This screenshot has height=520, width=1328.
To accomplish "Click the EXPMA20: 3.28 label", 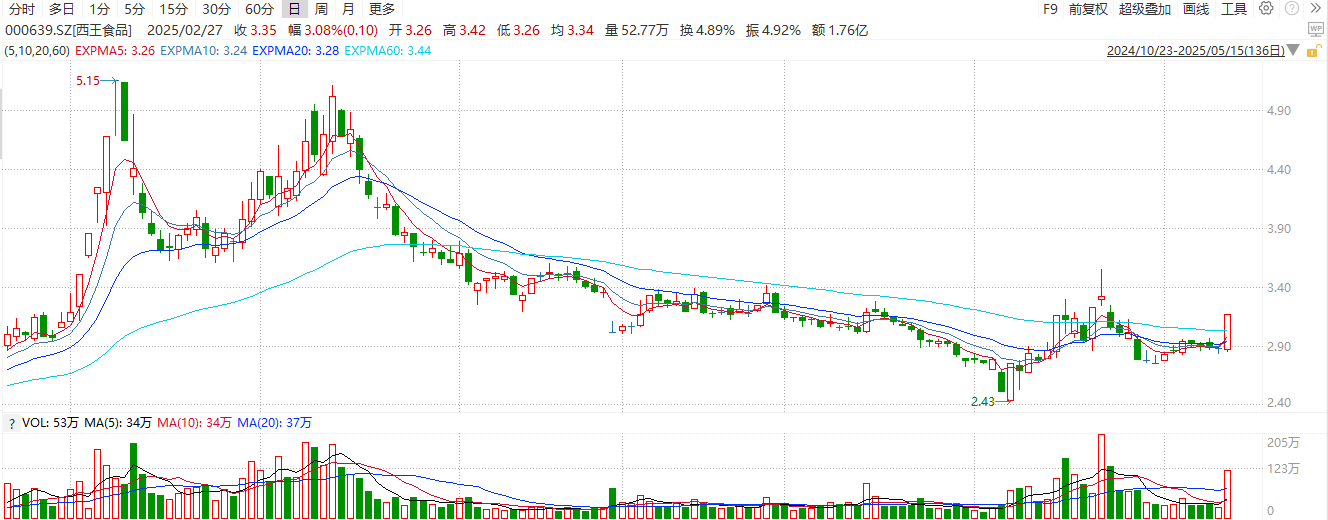I will (x=297, y=49).
